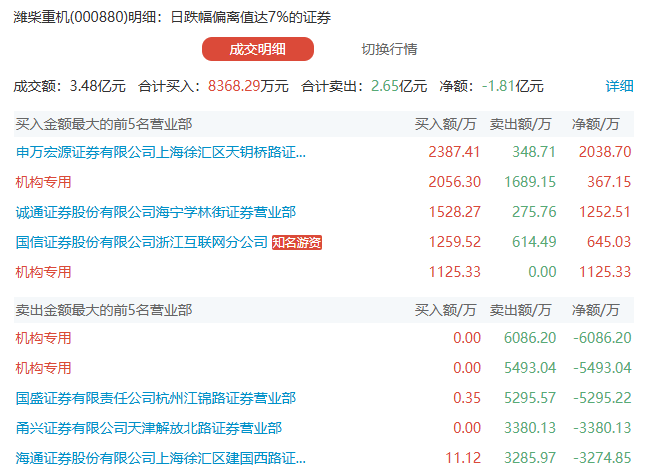Click buy amount 1528.27

(x=454, y=212)
